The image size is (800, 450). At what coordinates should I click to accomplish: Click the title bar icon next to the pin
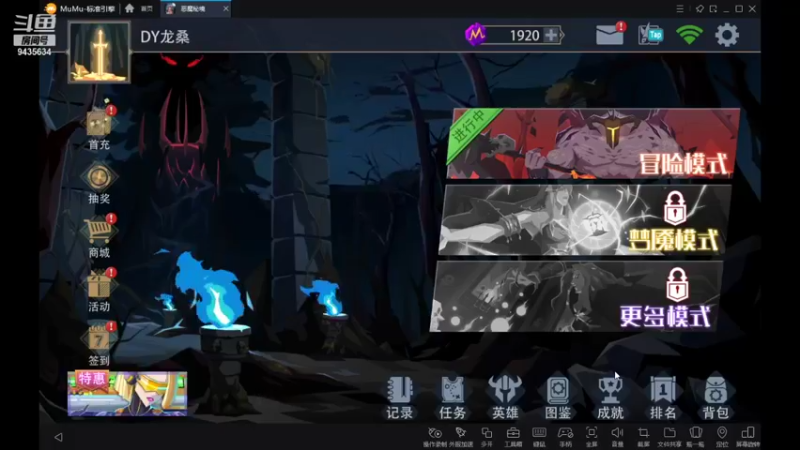[713, 9]
